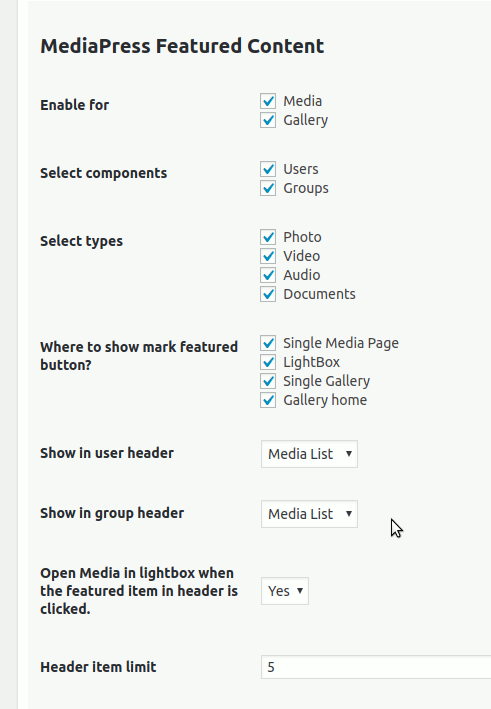This screenshot has width=491, height=709.
Task: Toggle the Groups component checkbox
Action: (x=268, y=188)
